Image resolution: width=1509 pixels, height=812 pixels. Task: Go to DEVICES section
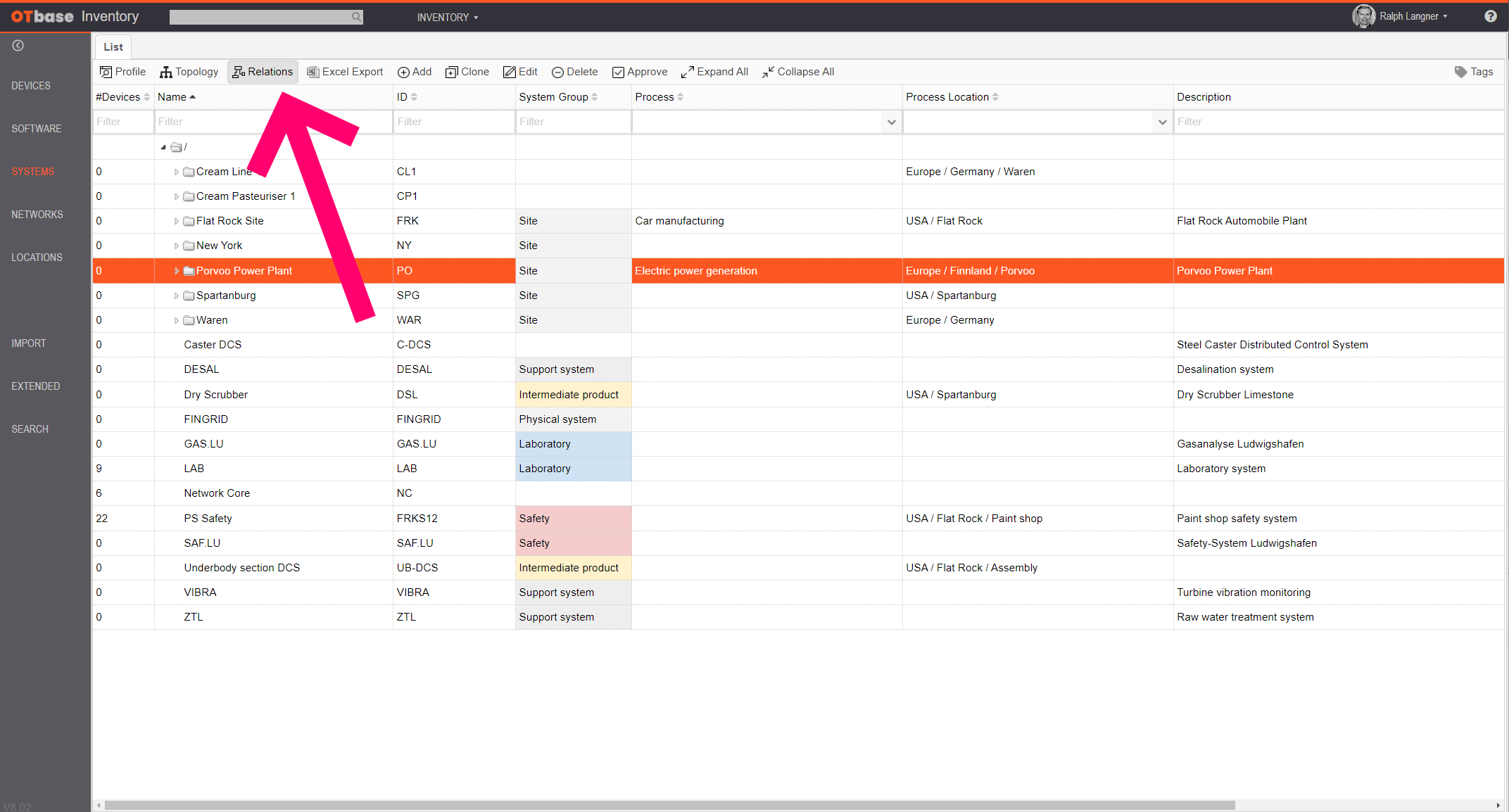[31, 86]
